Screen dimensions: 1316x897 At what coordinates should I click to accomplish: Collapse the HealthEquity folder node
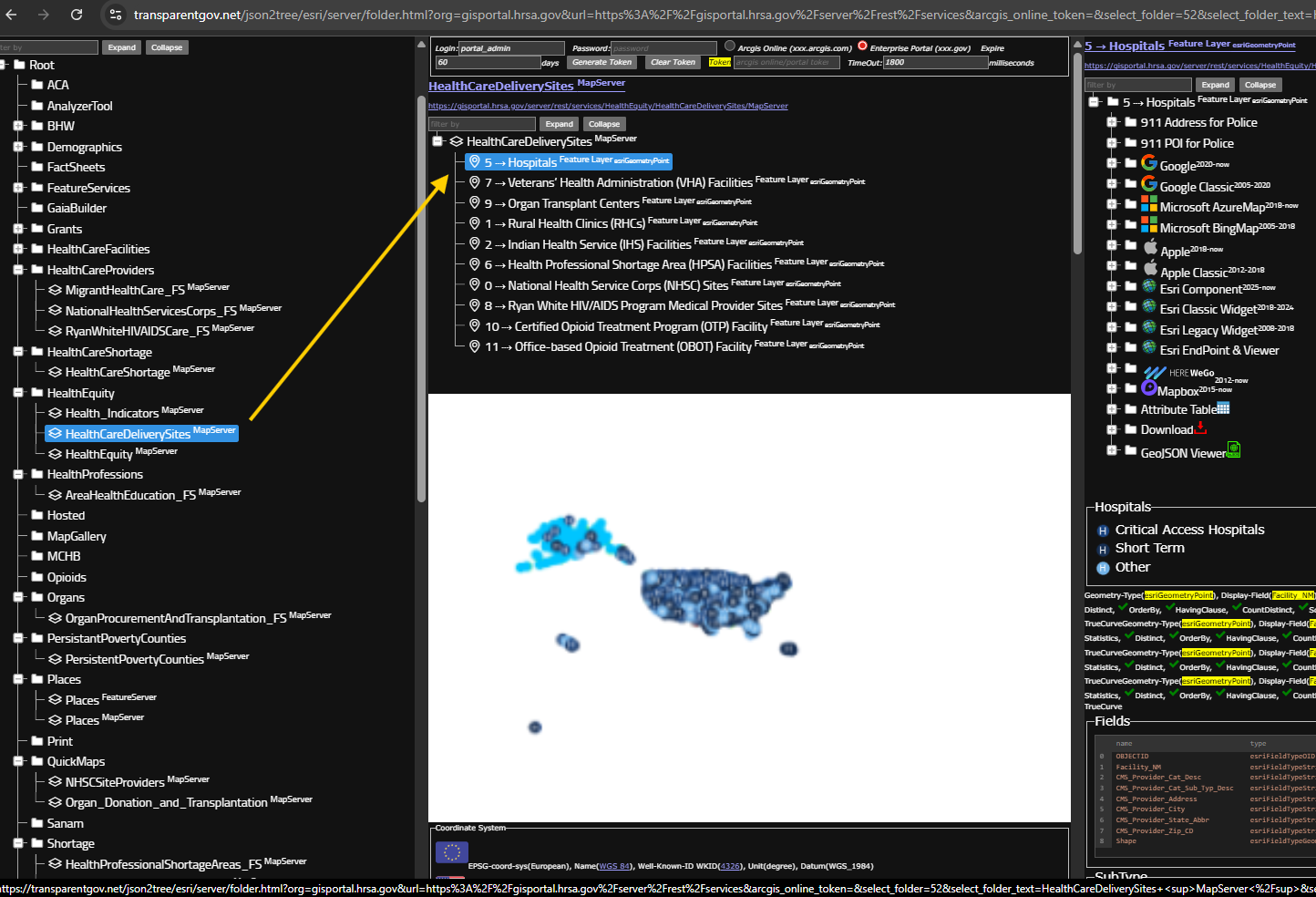pyautogui.click(x=18, y=393)
